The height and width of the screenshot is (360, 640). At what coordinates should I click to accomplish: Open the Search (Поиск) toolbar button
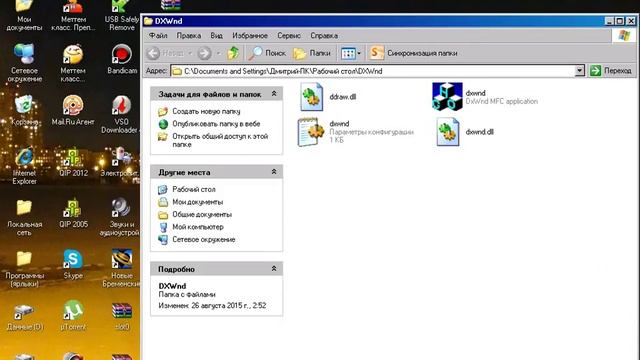click(x=267, y=53)
